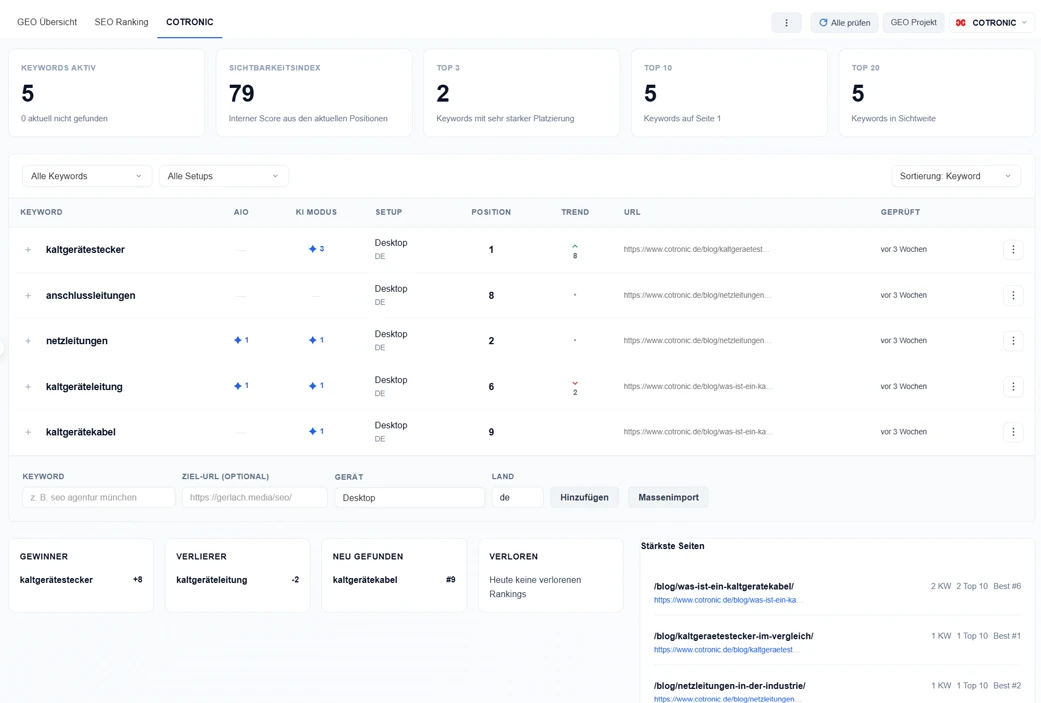
Task: Open the Alle Keywords filter dropdown
Action: [87, 176]
